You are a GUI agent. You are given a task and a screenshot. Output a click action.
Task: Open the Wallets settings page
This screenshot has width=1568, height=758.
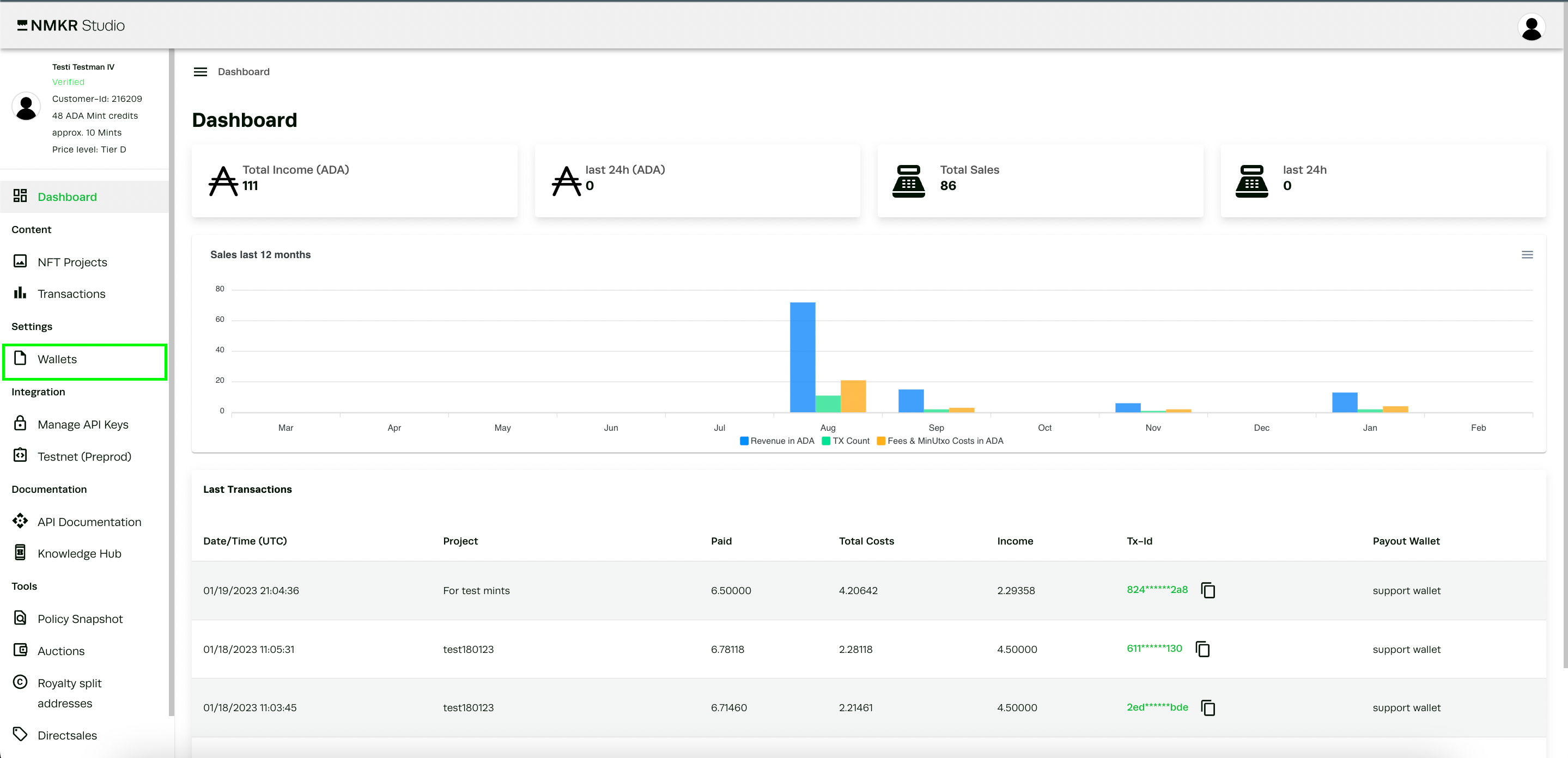click(57, 359)
